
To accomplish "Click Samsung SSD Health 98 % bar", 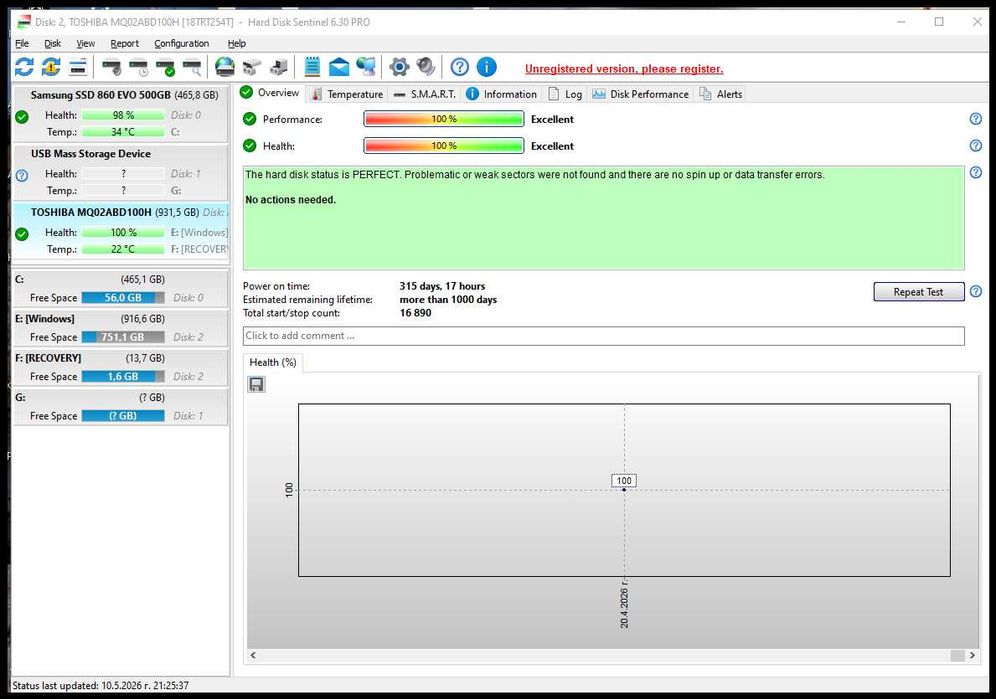I will click(123, 115).
